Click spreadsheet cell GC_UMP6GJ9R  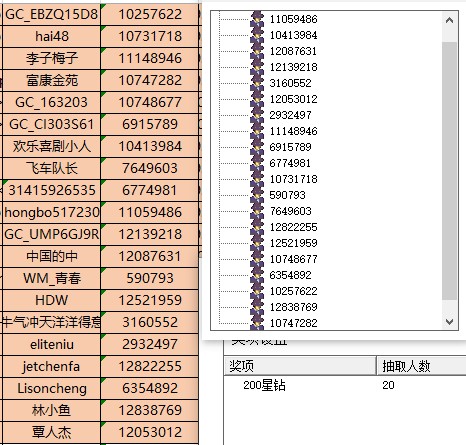[51, 234]
